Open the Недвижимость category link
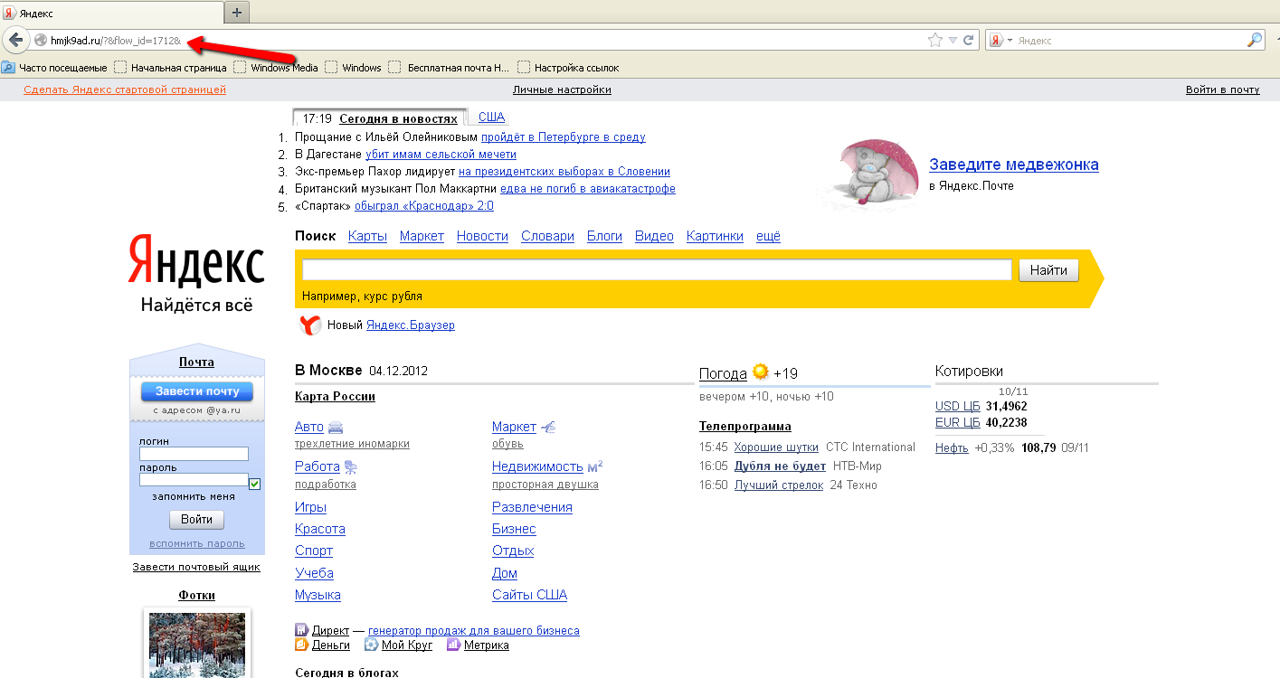Screen dimensions: 1280x678 pos(537,467)
